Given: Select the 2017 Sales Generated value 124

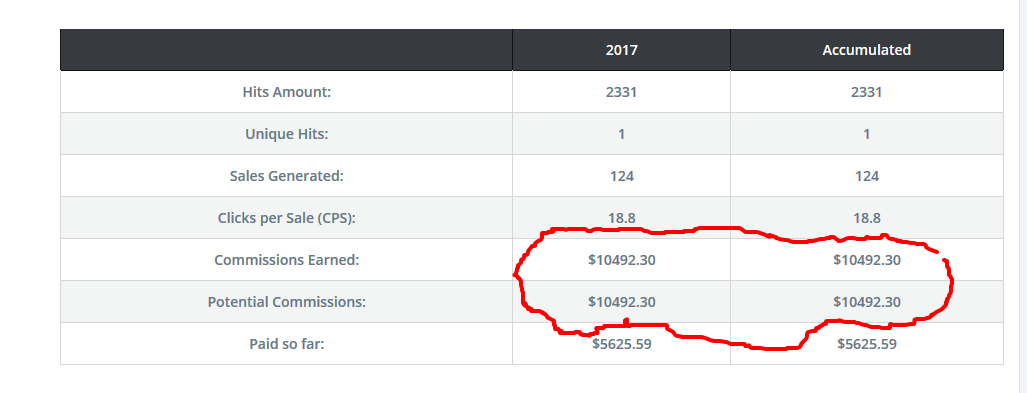Looking at the screenshot, I should click(621, 176).
